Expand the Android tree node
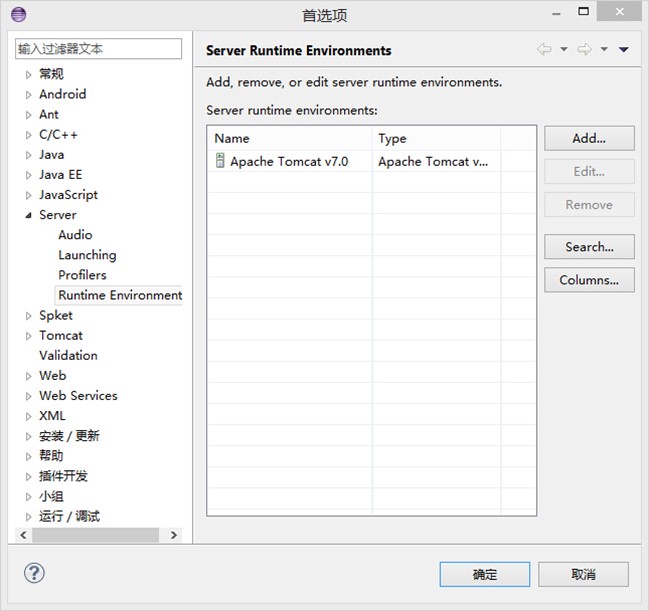649x611 pixels. pyautogui.click(x=28, y=95)
